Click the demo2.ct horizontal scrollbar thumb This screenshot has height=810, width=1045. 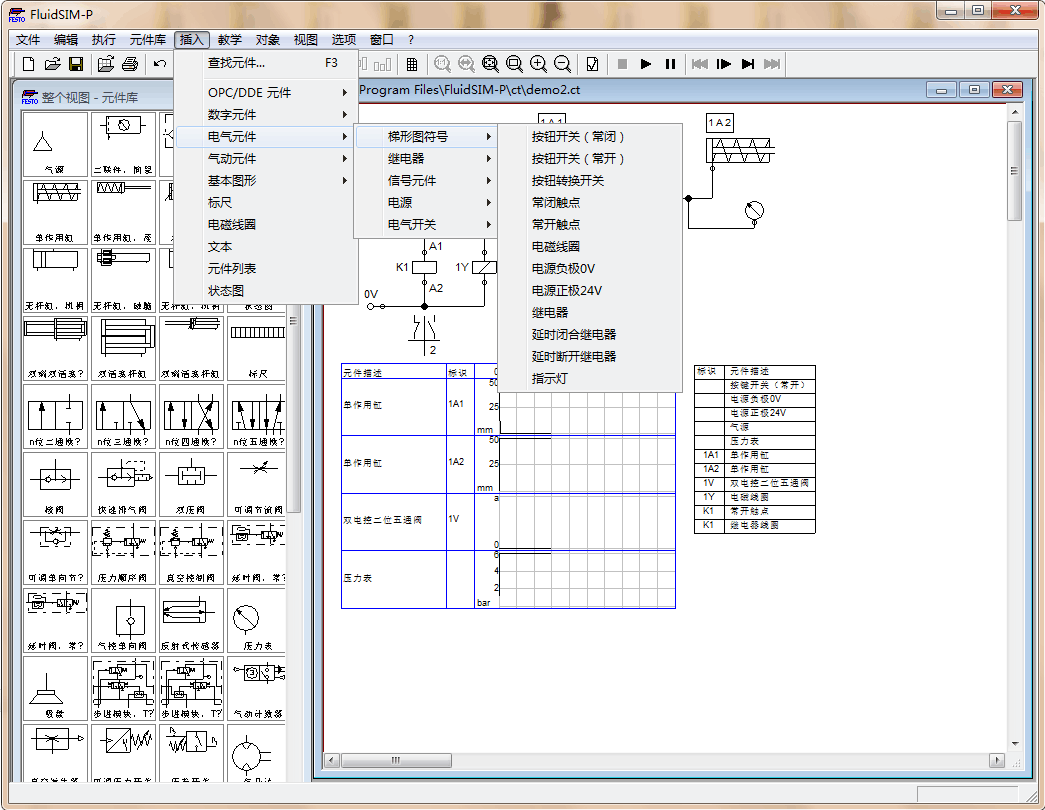click(x=397, y=760)
